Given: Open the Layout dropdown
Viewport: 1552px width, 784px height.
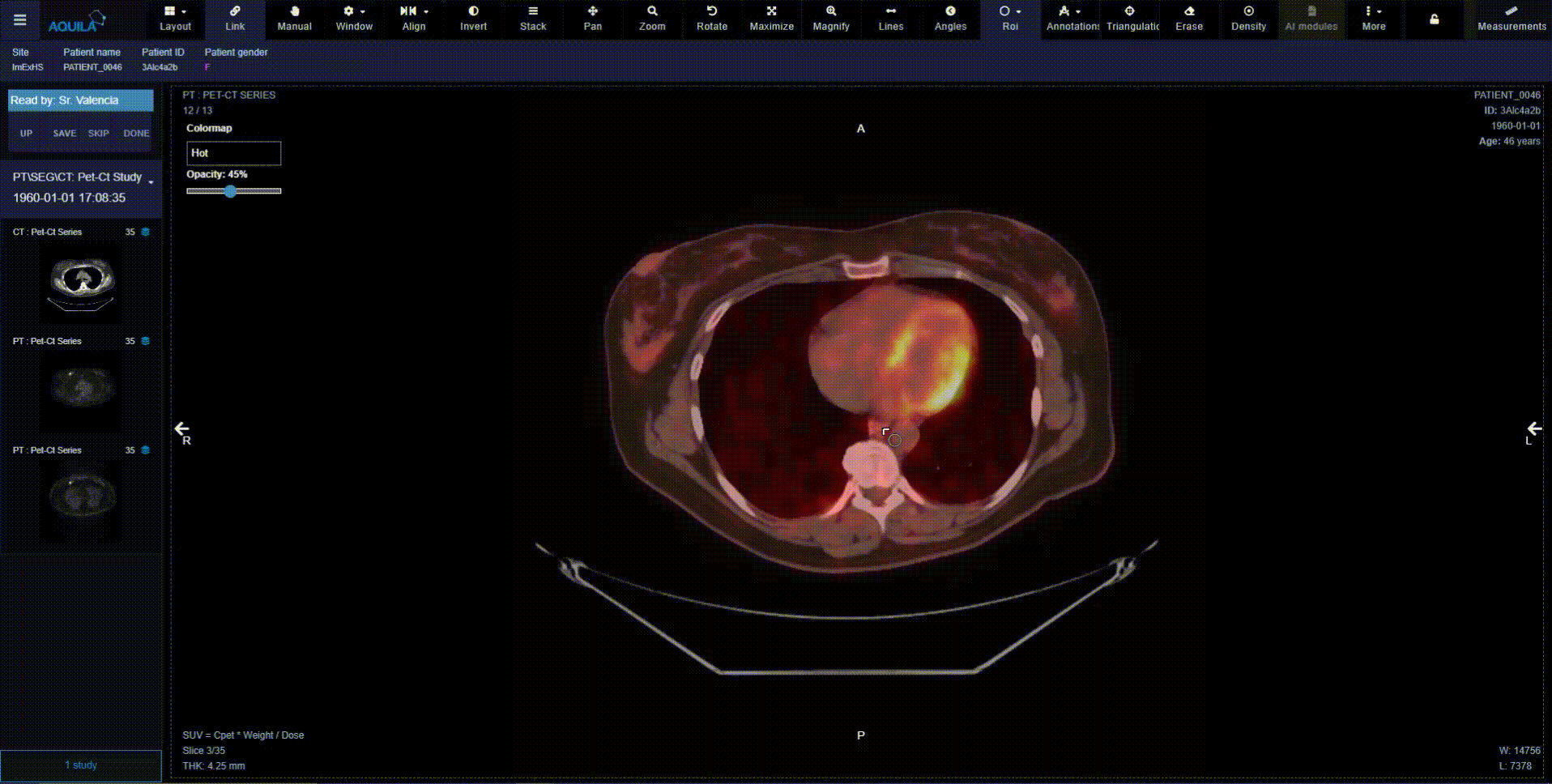Looking at the screenshot, I should (175, 19).
